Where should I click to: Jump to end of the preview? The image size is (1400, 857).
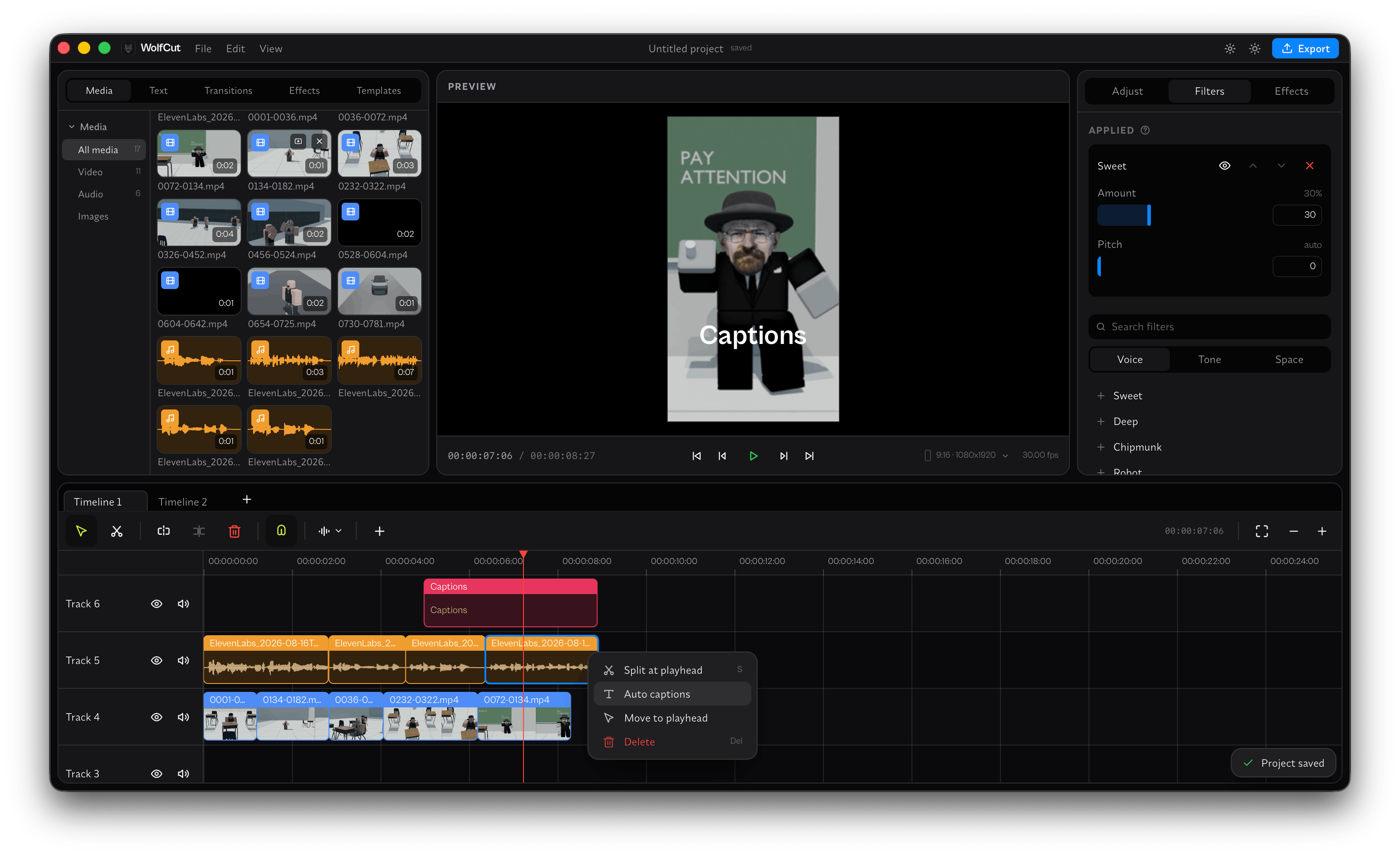810,456
